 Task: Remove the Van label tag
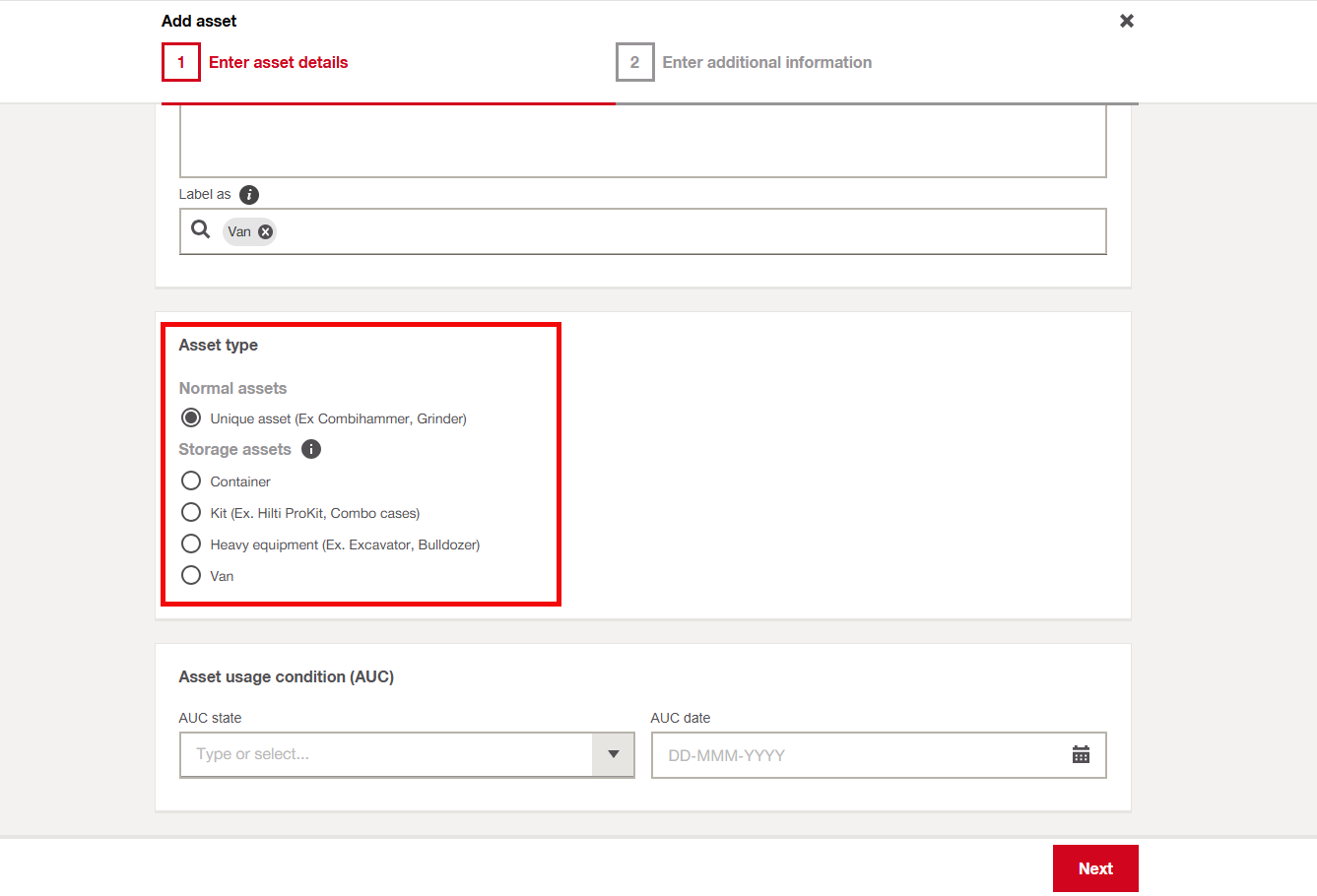(265, 232)
